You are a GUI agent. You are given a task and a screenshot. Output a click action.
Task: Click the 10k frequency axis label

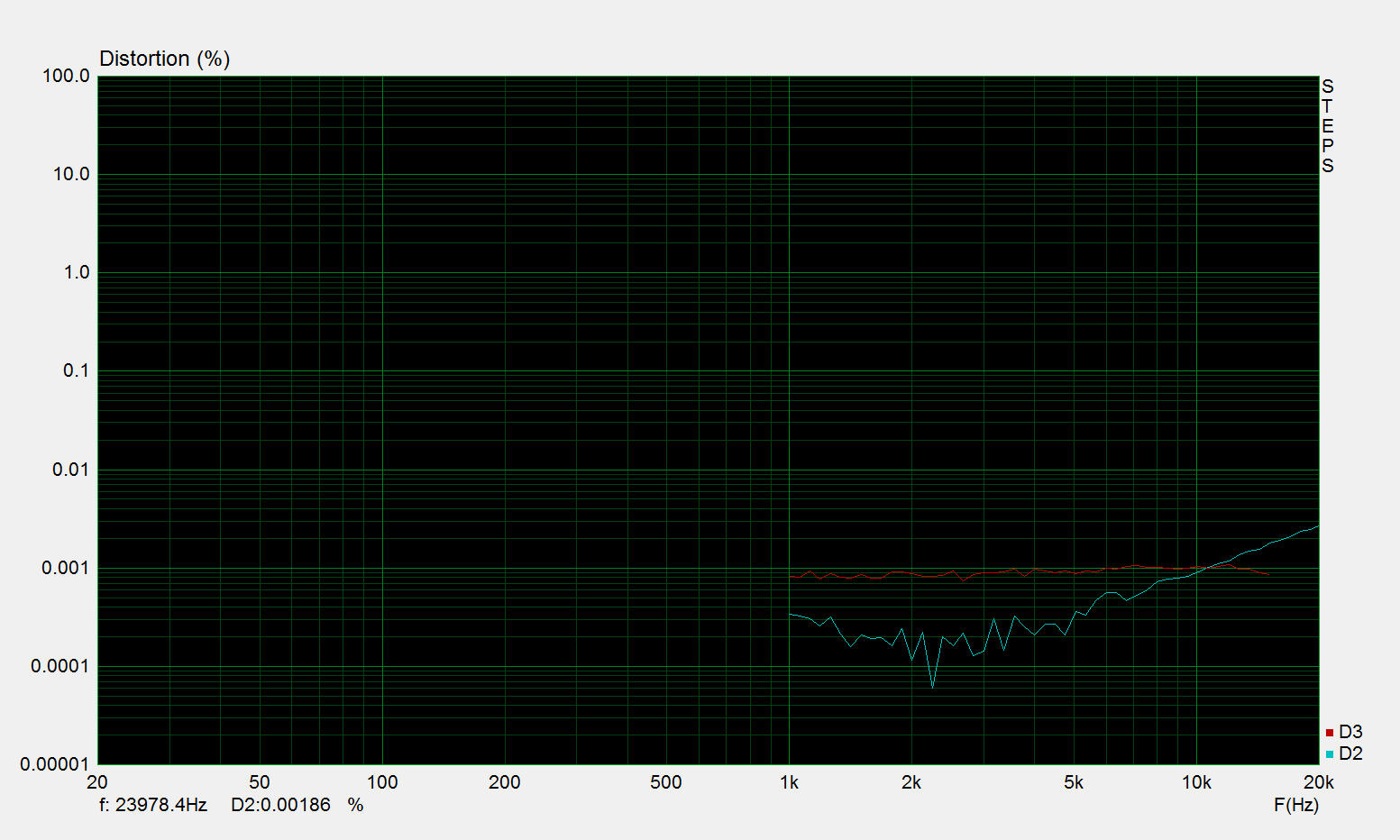click(x=1196, y=782)
